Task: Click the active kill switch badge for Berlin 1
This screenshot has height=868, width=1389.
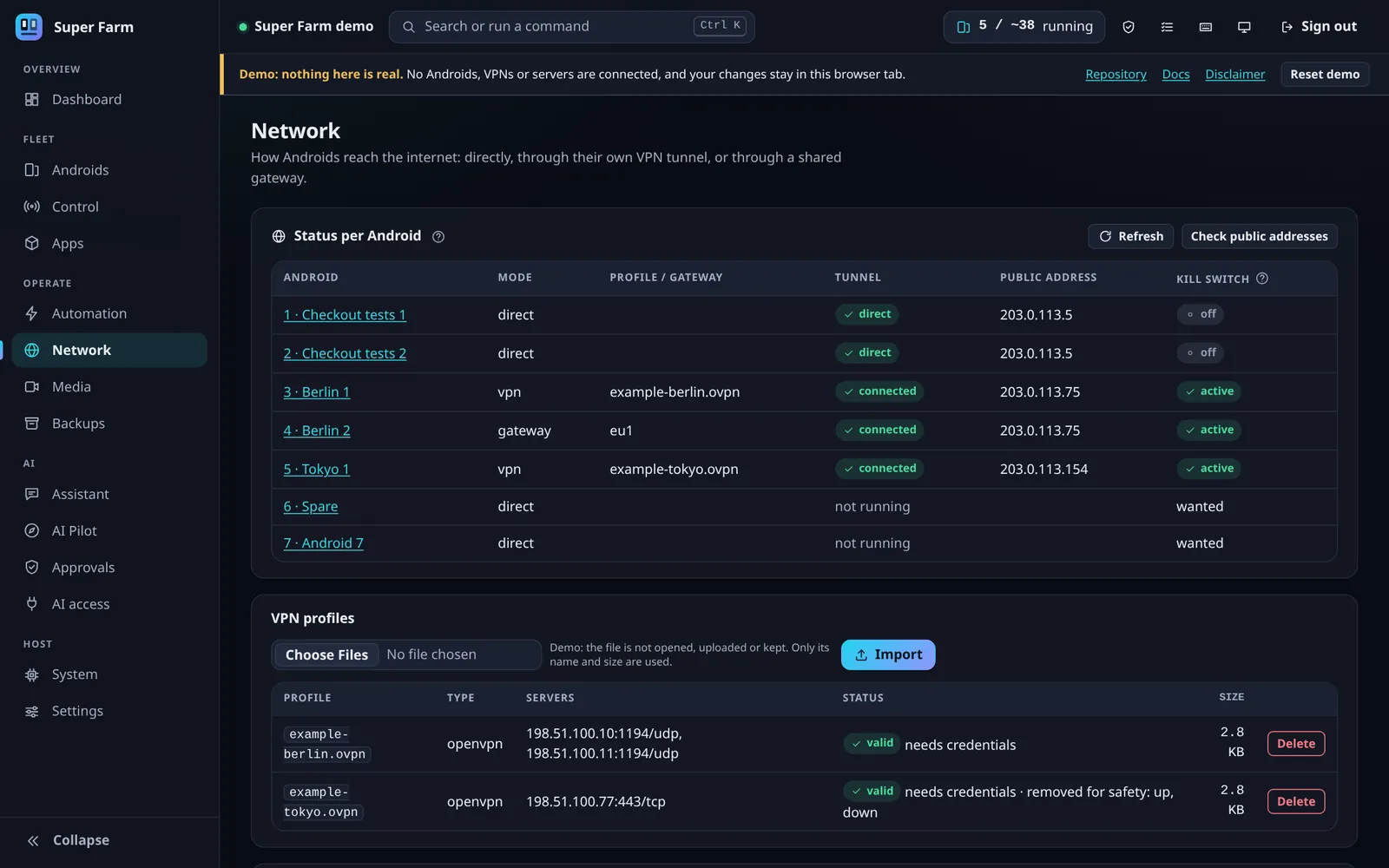Action: pyautogui.click(x=1208, y=391)
